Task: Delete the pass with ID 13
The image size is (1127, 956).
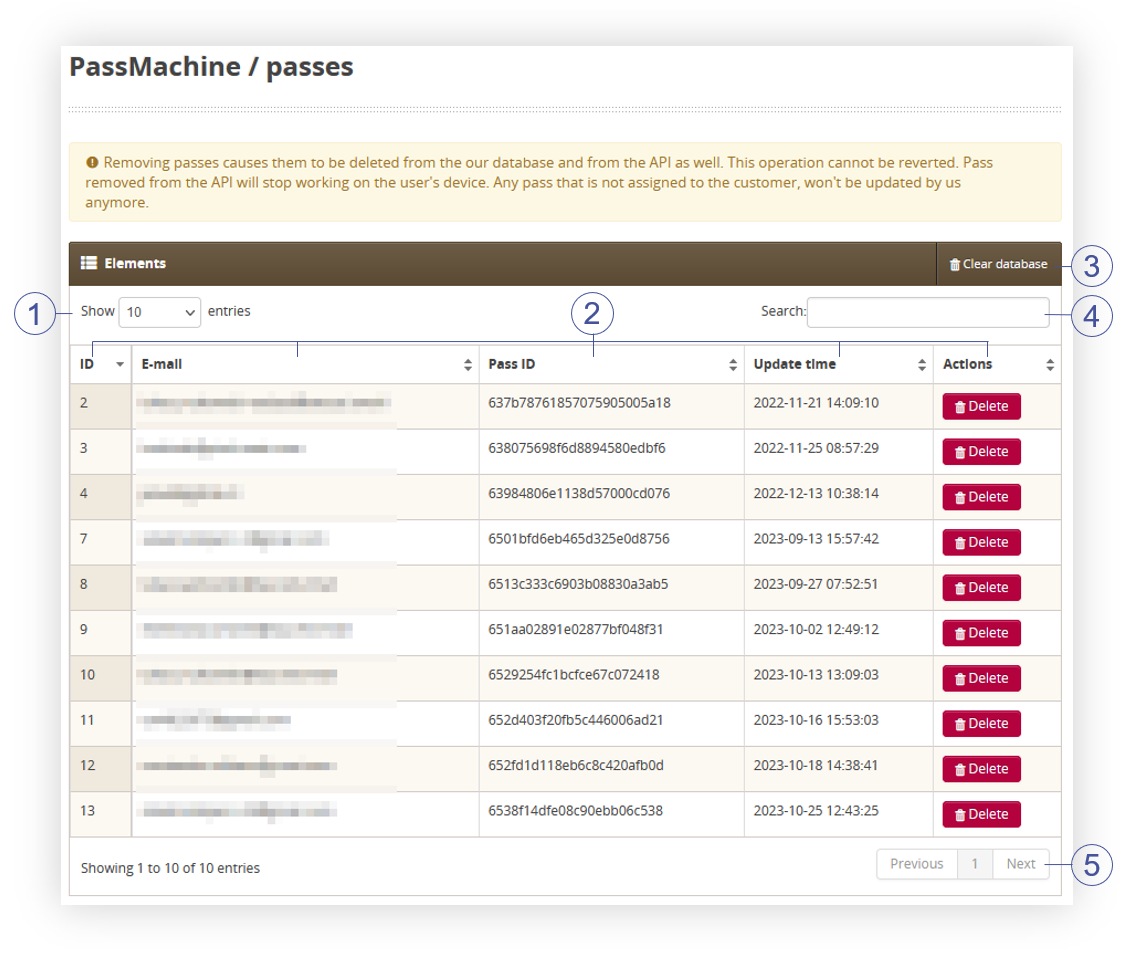Action: coord(981,814)
